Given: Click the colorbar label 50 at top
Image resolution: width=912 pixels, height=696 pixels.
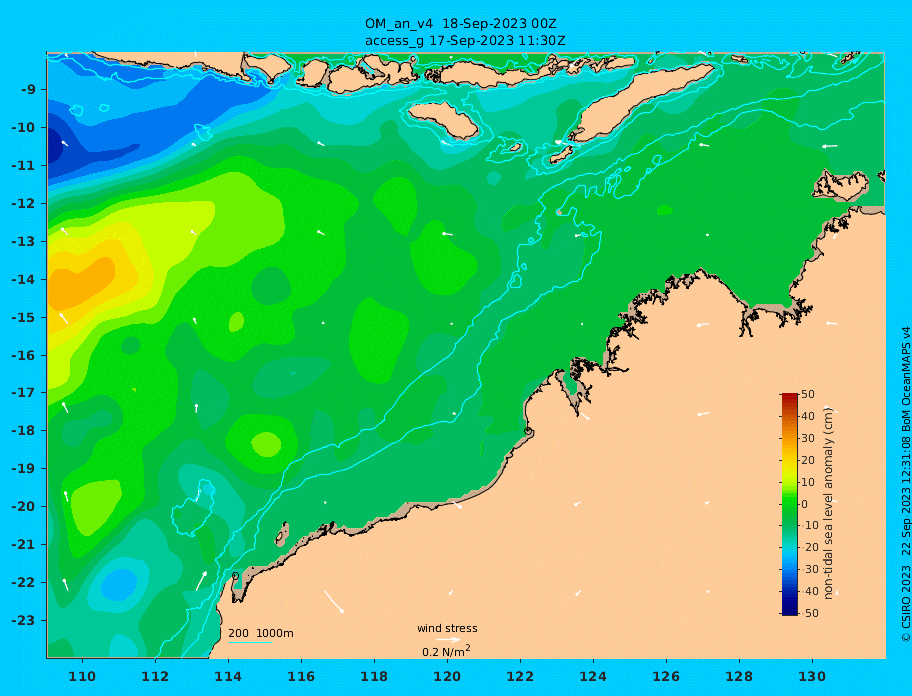Looking at the screenshot, I should (808, 394).
